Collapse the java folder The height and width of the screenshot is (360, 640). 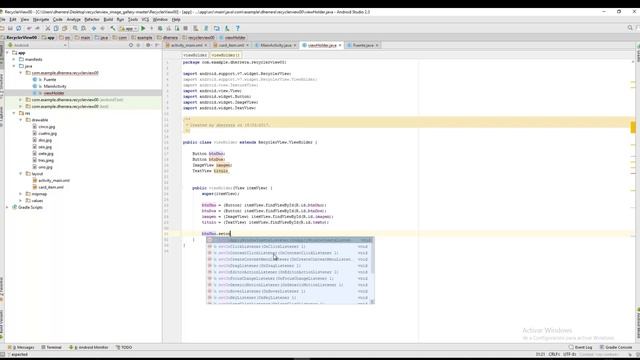[x=14, y=66]
